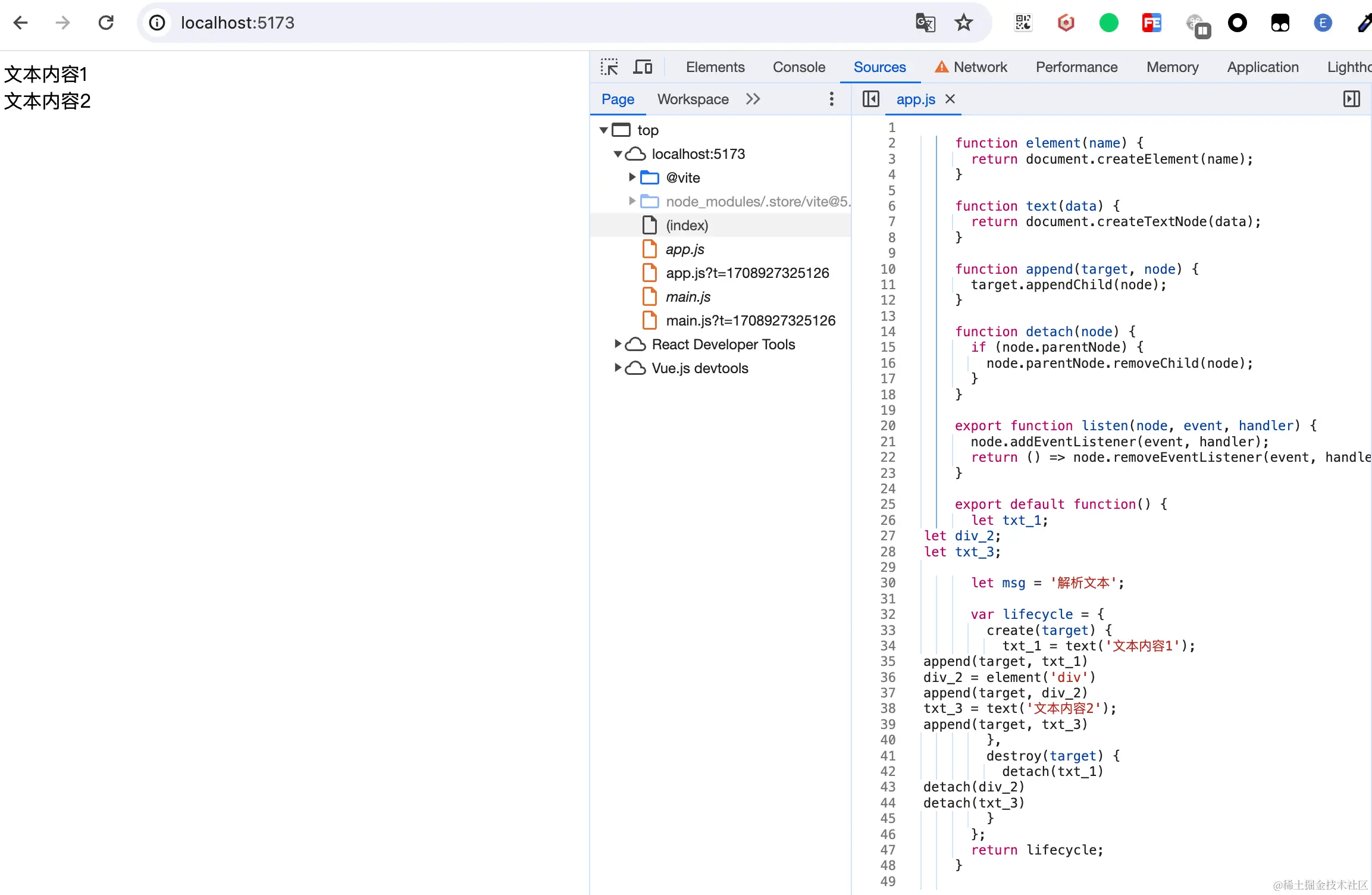The width and height of the screenshot is (1372, 895).
Task: Close the app.js editor tab
Action: (x=950, y=99)
